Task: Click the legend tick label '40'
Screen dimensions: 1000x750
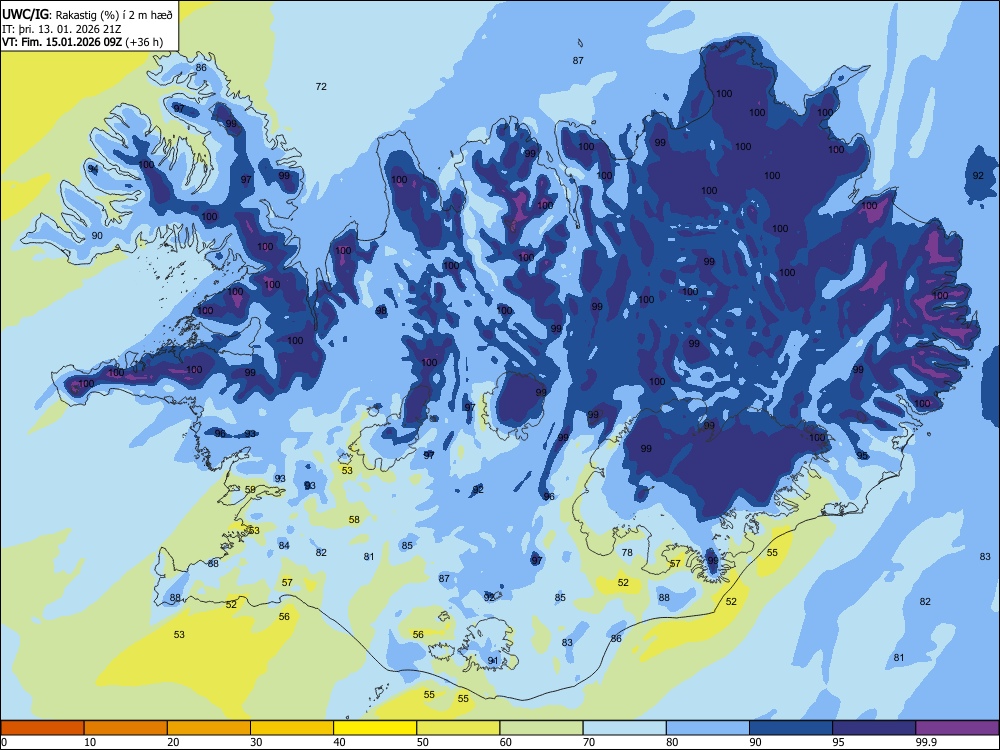Action: coord(340,742)
